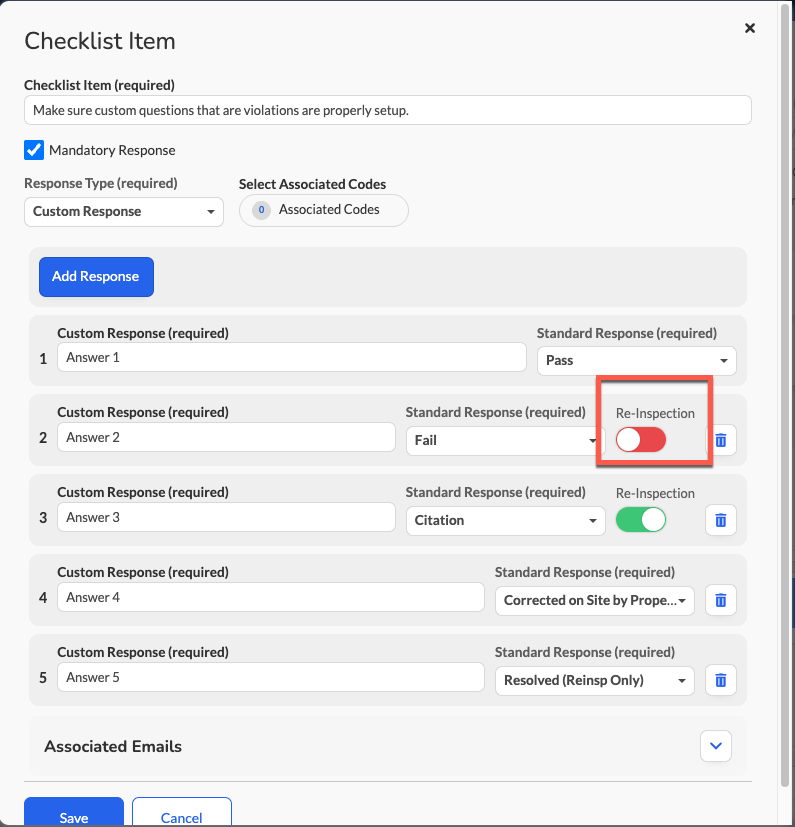Click the Associated Codes count badge
This screenshot has width=795, height=827.
click(x=261, y=210)
